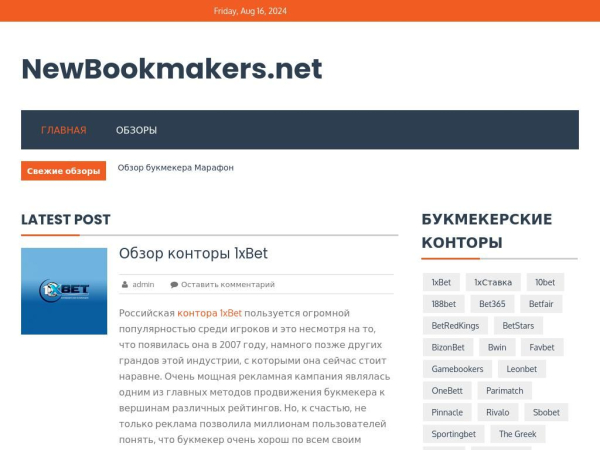Select the BetStars tag
Screen dimensions: 600x450
[518, 326]
